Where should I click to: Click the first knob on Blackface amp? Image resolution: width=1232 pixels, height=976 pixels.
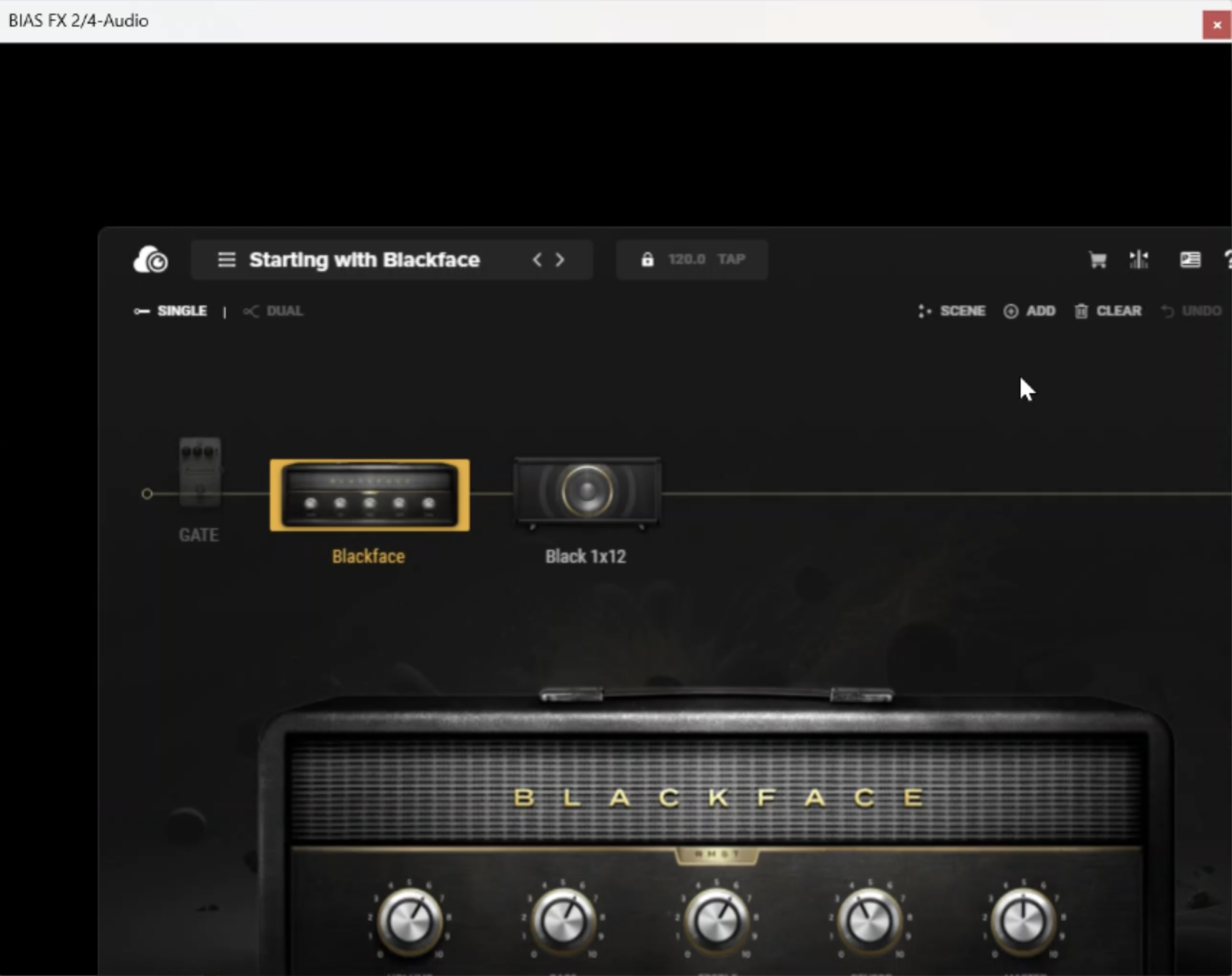click(409, 920)
